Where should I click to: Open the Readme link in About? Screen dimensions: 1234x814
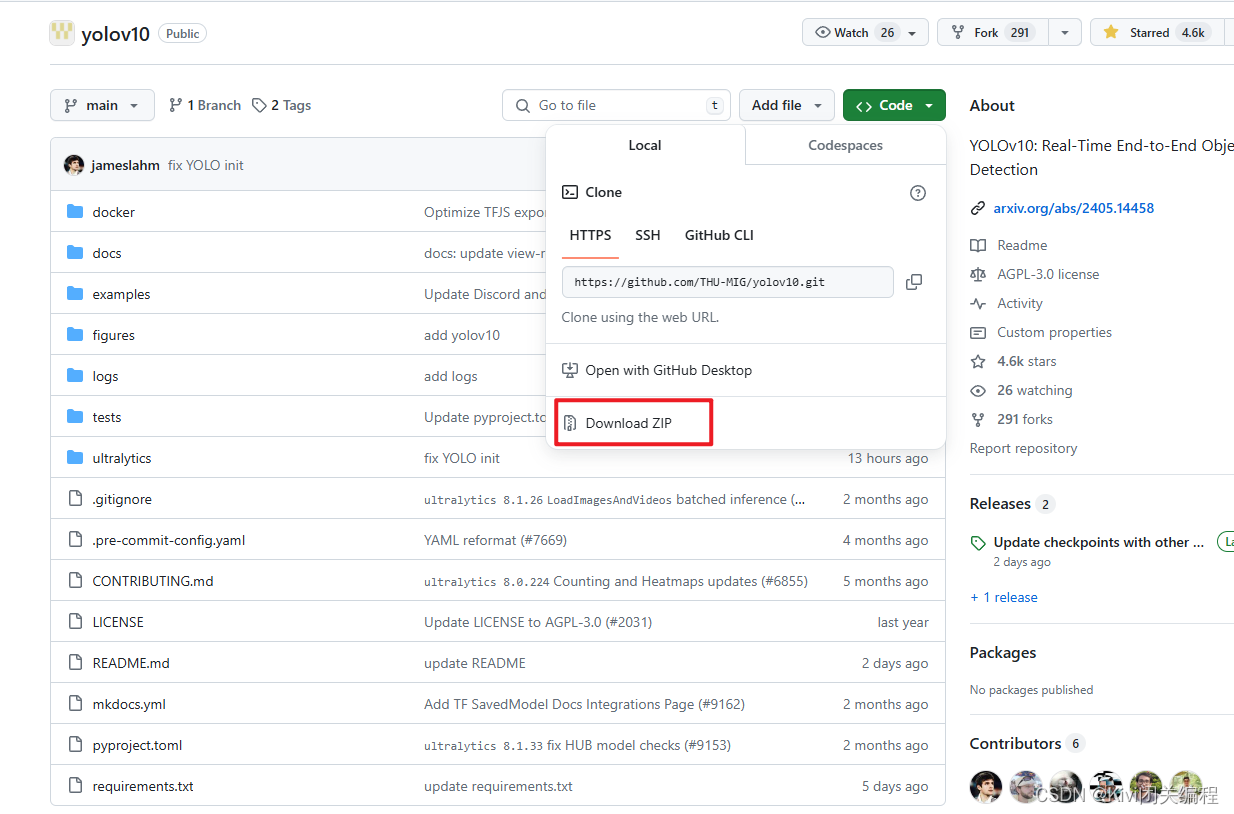(x=1022, y=245)
